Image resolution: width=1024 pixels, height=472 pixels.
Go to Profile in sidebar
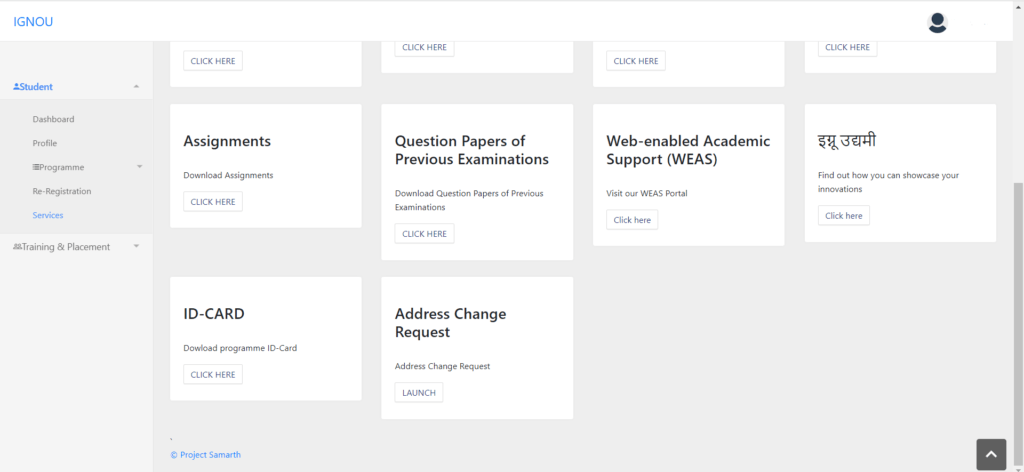point(45,143)
